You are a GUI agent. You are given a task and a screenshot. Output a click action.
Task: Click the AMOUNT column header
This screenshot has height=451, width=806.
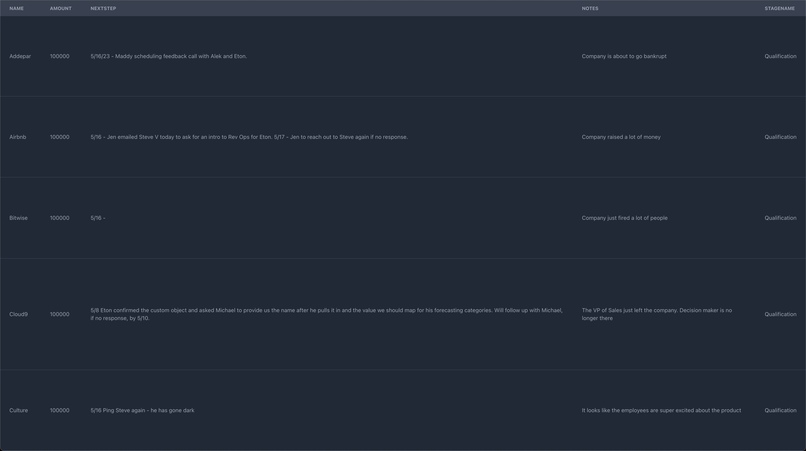(61, 8)
